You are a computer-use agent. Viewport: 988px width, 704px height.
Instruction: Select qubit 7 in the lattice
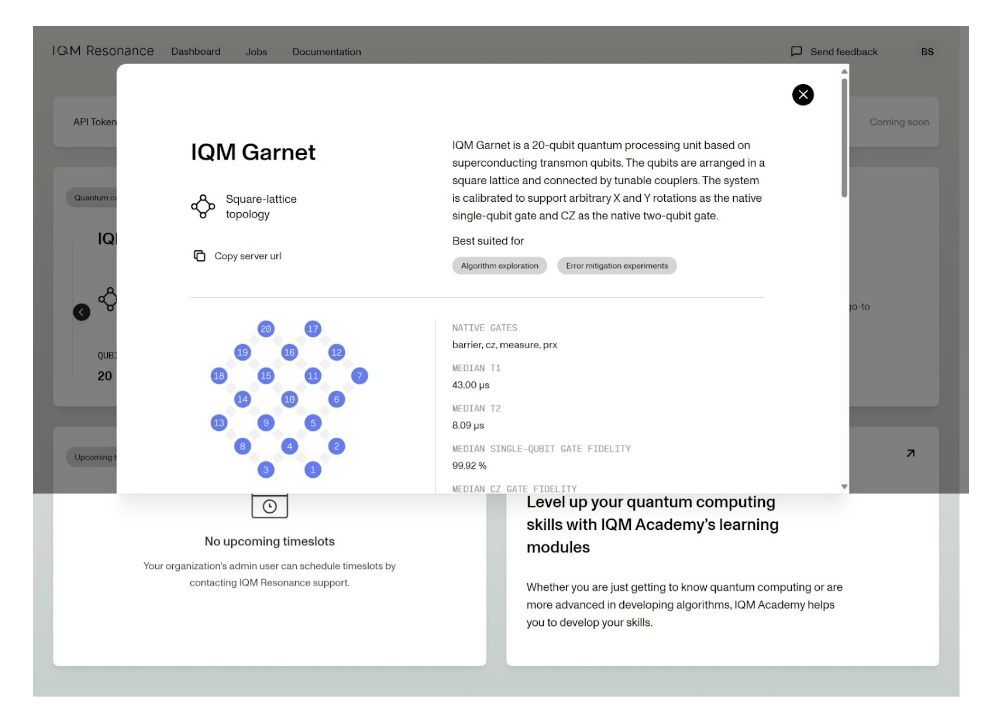point(359,376)
